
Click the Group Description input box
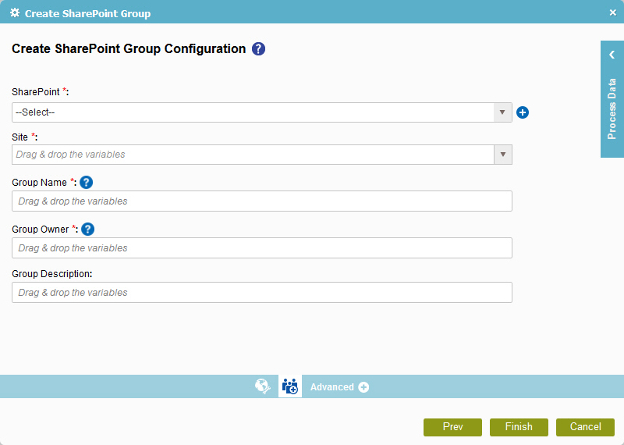click(x=262, y=293)
